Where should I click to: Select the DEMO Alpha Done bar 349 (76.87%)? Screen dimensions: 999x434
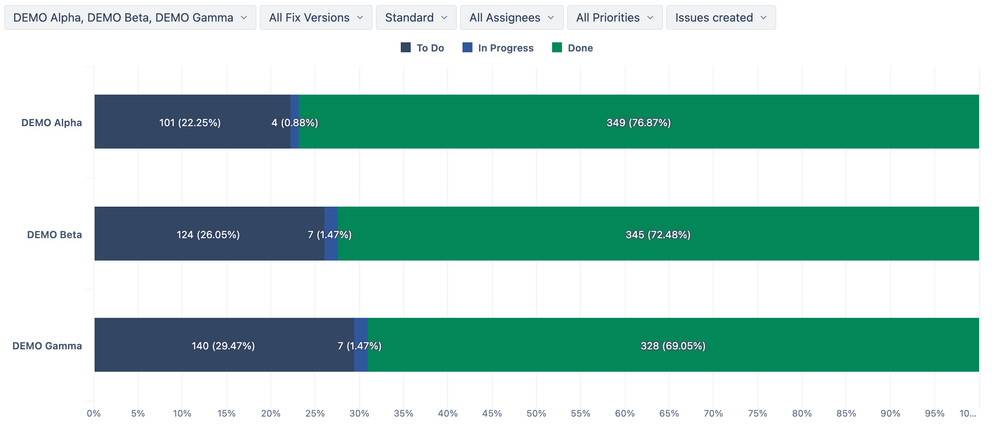pos(639,122)
